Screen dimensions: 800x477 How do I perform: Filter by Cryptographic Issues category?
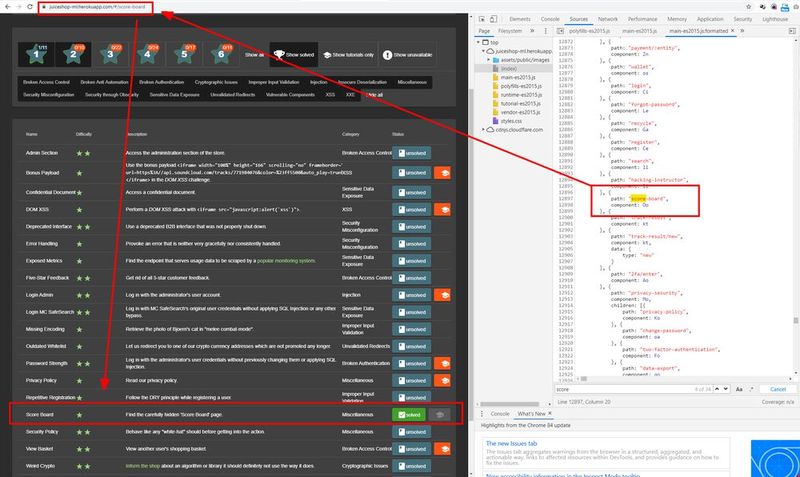coord(216,82)
